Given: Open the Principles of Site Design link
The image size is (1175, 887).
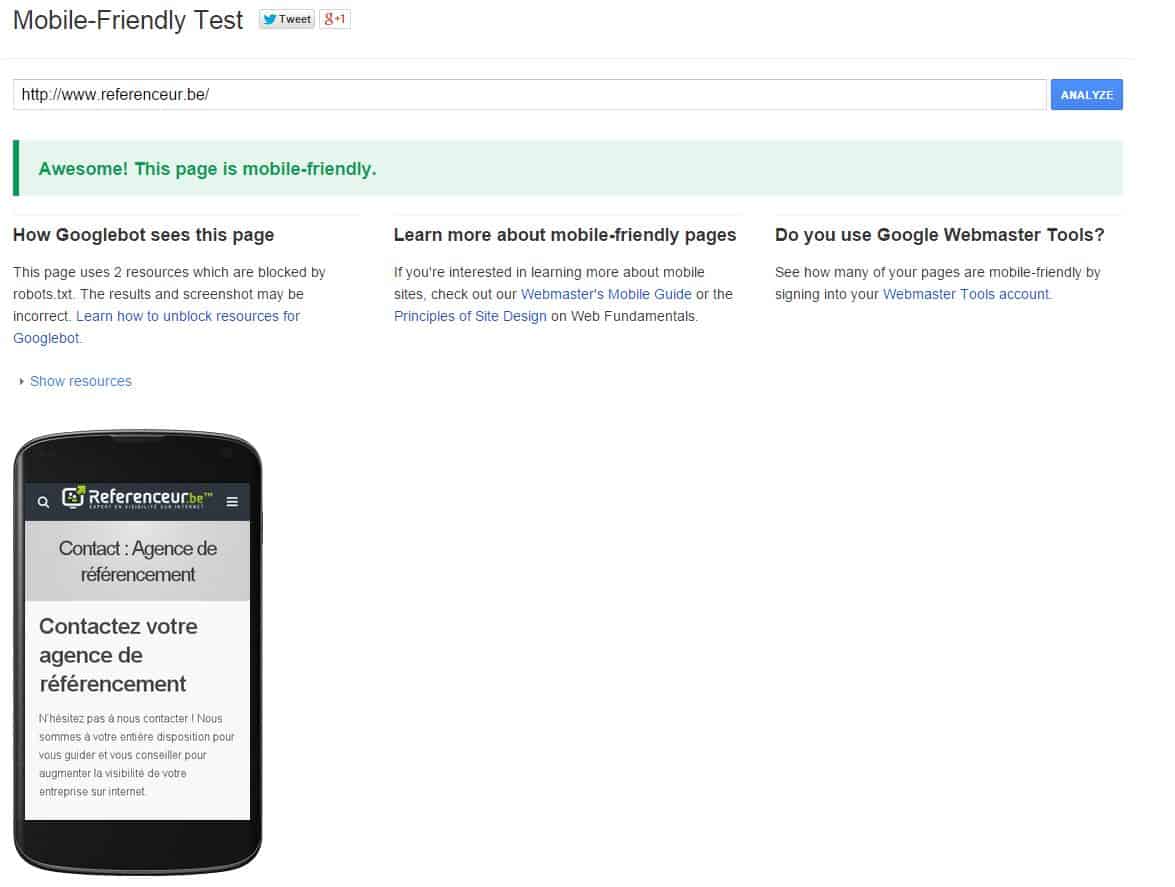Looking at the screenshot, I should tap(470, 316).
